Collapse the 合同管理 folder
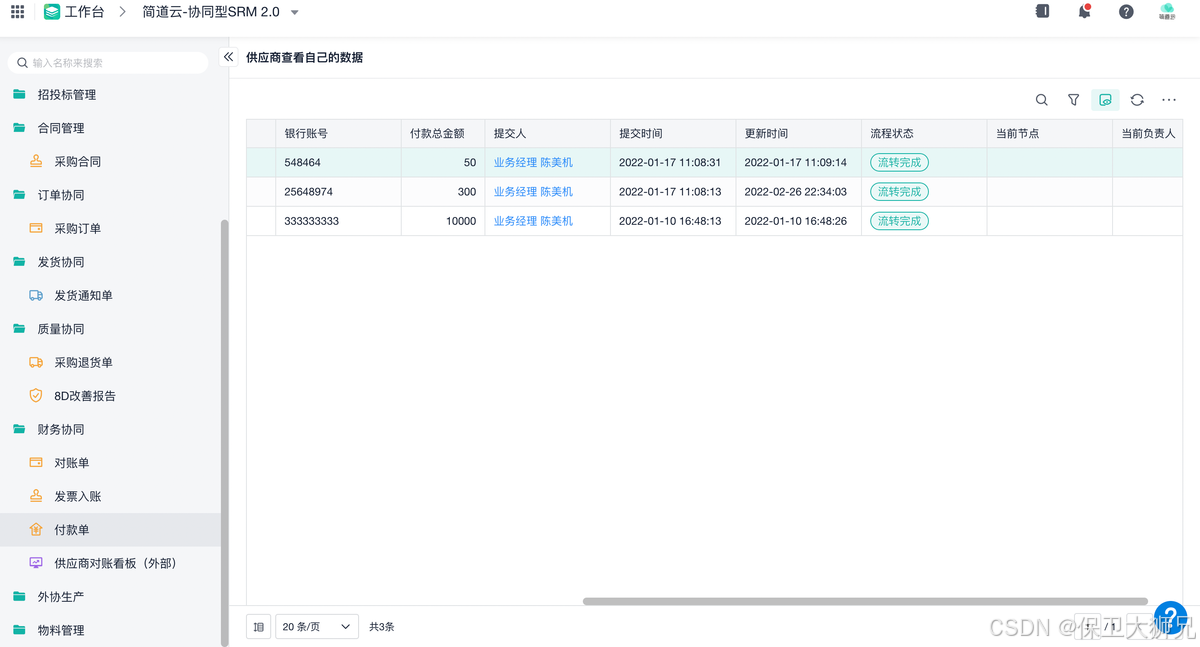This screenshot has width=1200, height=647. pyautogui.click(x=19, y=128)
